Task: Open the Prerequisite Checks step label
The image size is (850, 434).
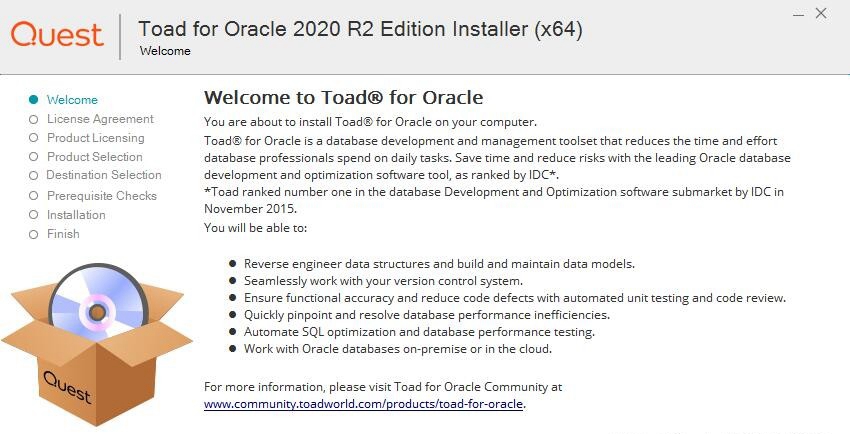Action: tap(102, 196)
